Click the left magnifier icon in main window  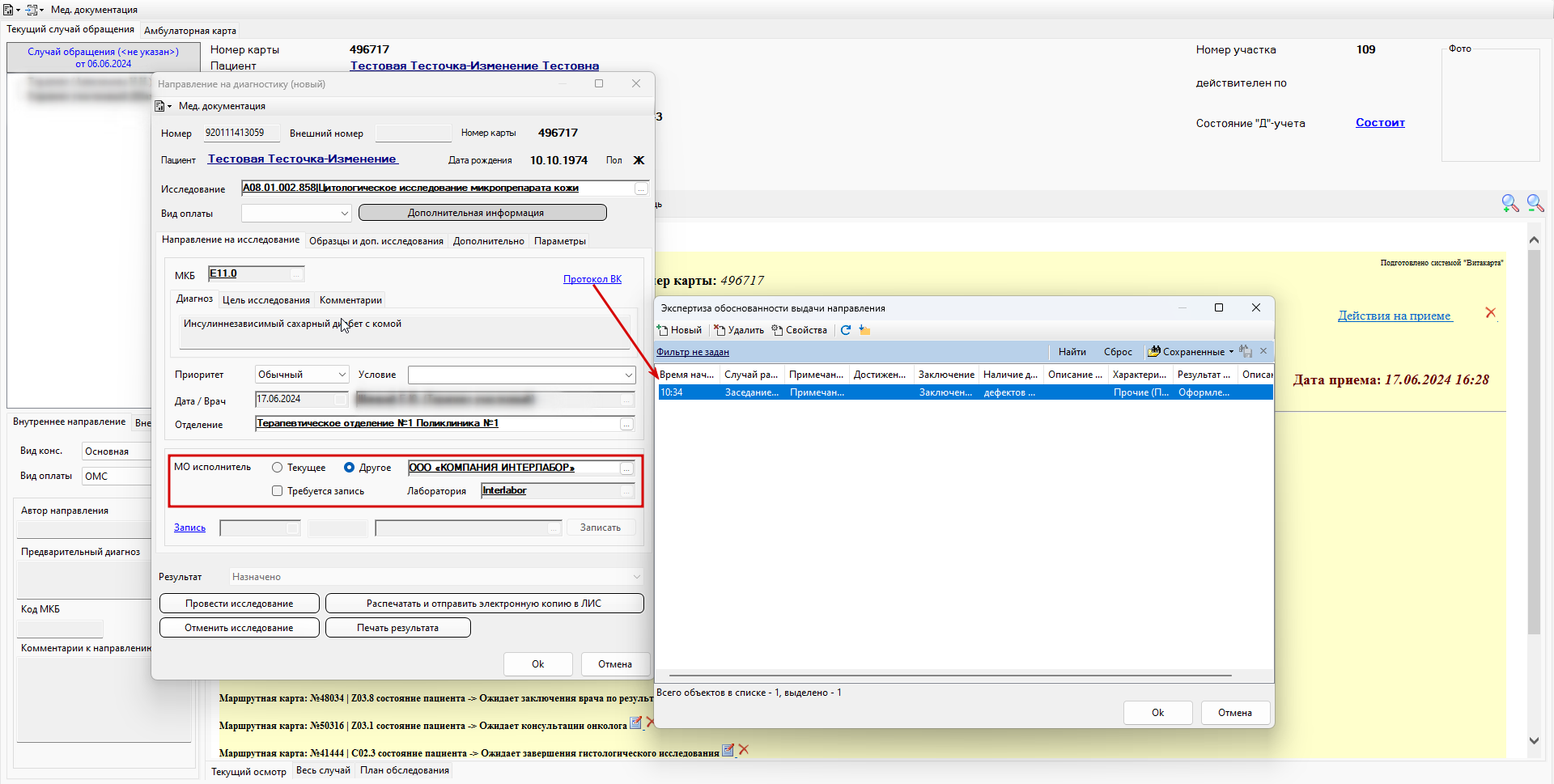coord(1510,203)
